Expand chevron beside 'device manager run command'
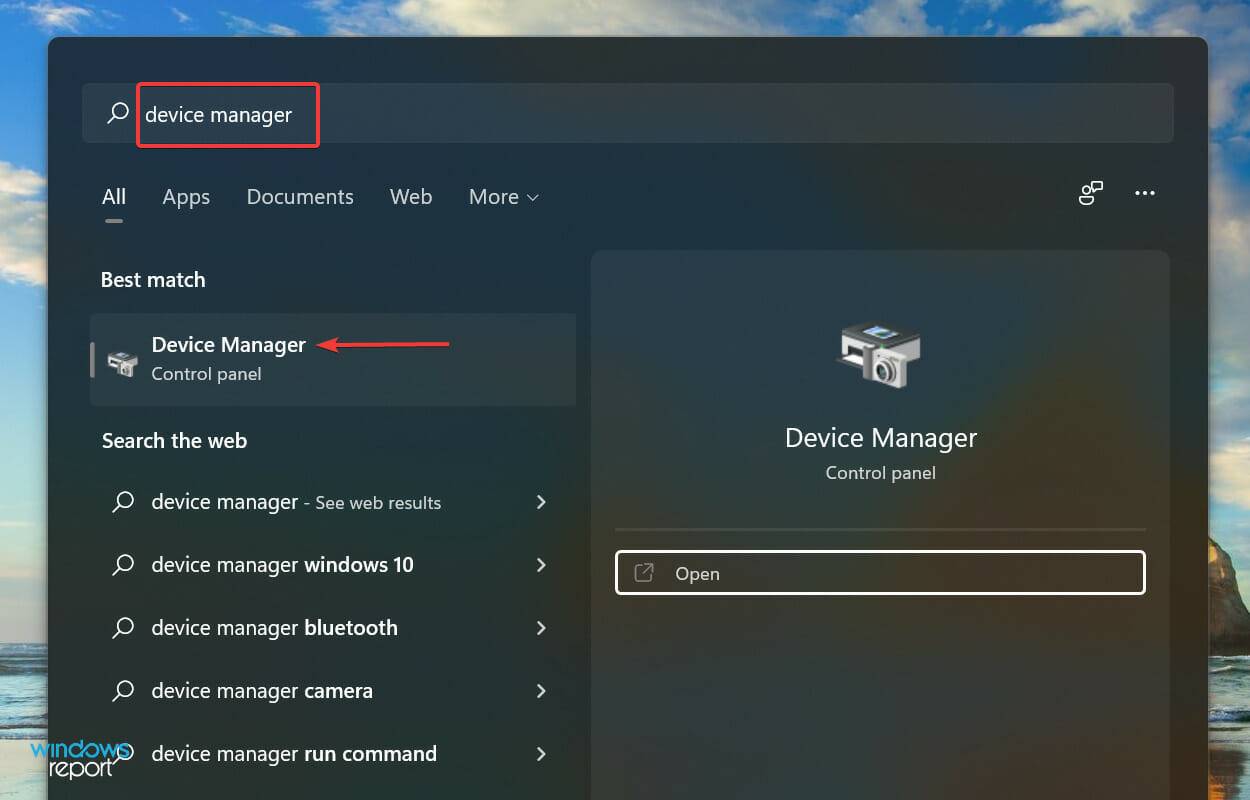 click(x=541, y=754)
